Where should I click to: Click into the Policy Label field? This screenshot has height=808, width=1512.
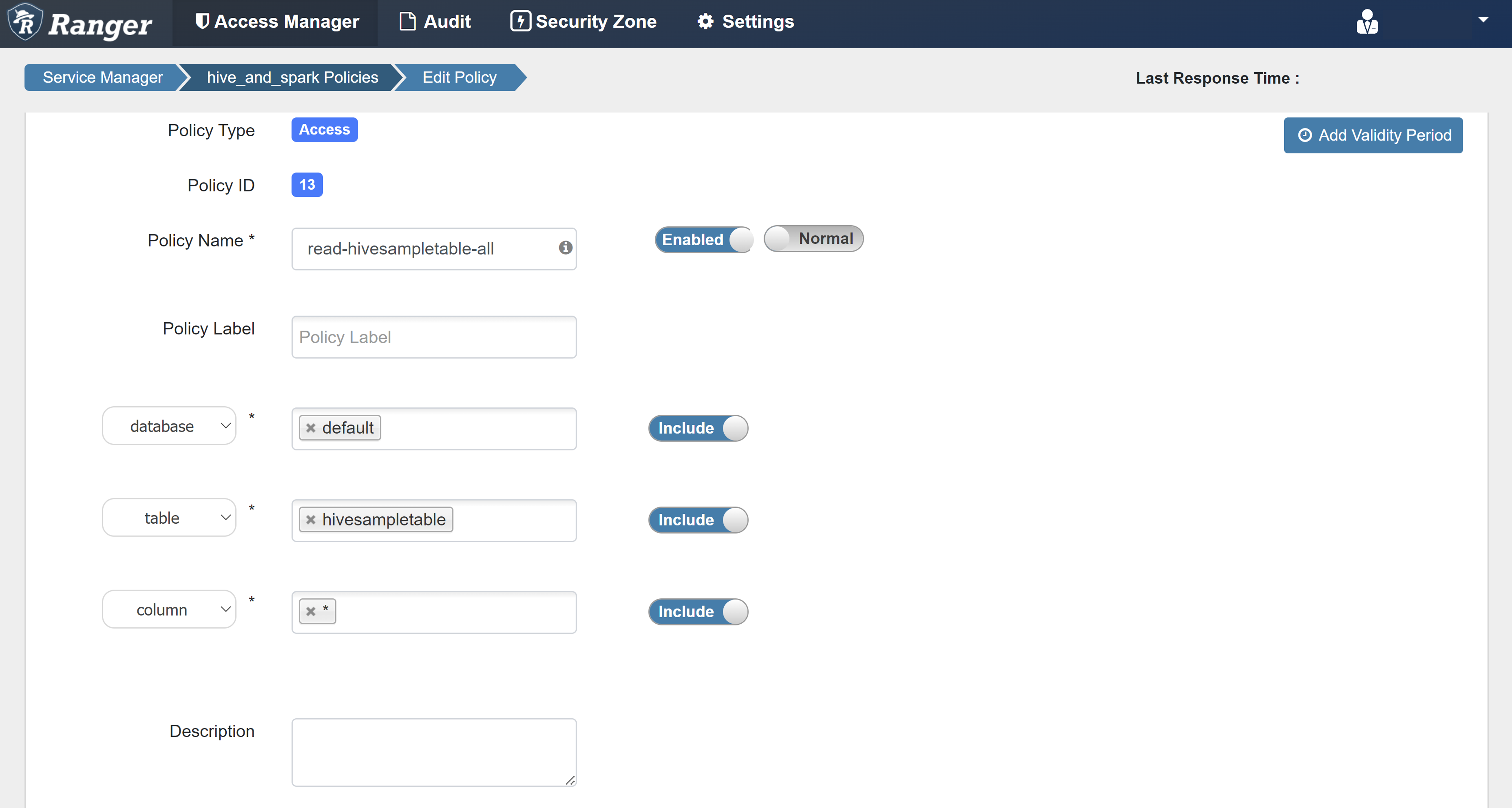click(434, 337)
